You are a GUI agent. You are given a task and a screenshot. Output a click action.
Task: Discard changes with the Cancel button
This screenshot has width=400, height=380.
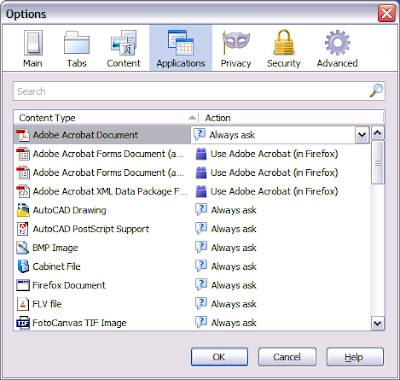[287, 357]
